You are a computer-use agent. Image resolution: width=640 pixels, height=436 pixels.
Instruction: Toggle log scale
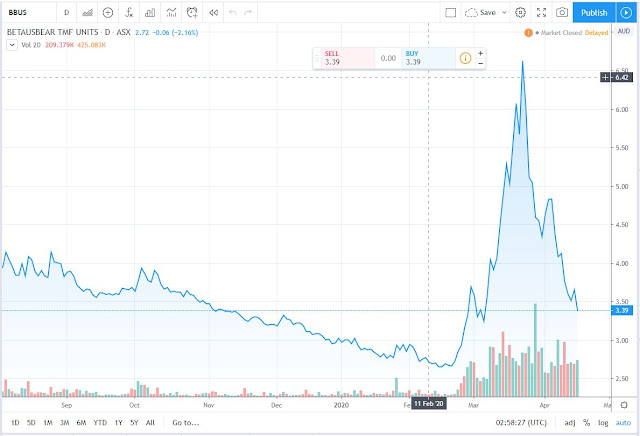603,423
